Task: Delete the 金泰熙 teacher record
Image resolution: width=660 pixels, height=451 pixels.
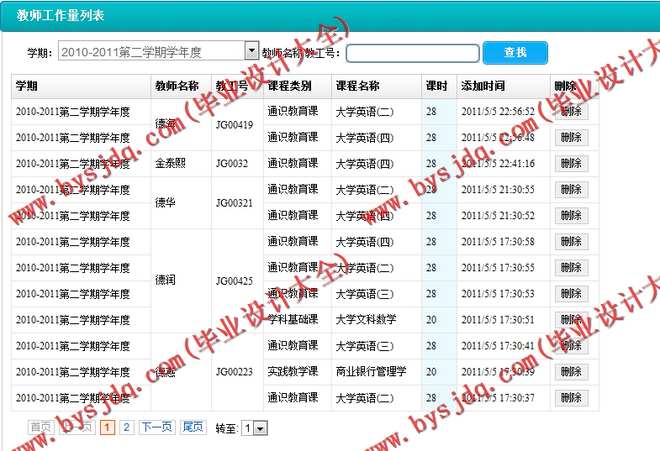Action: (571, 164)
